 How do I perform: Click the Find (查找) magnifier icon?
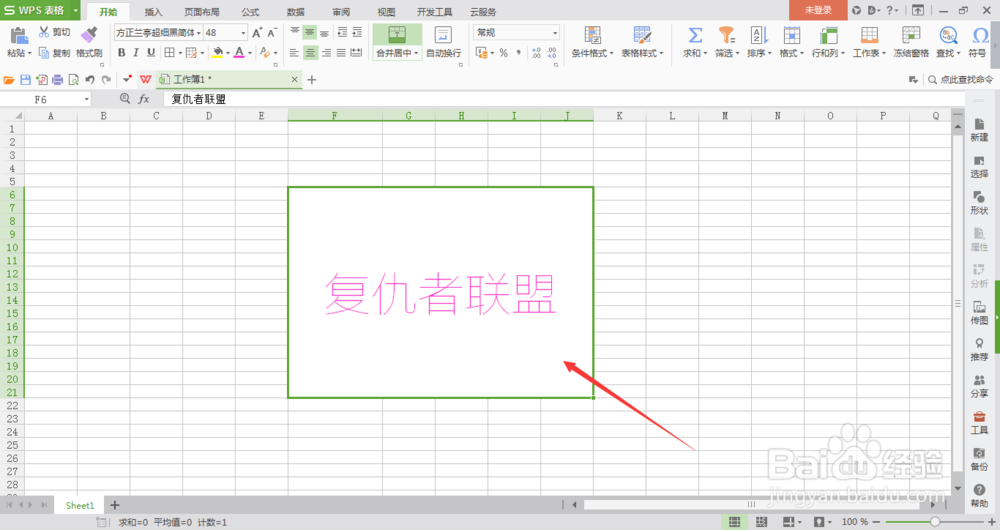pyautogui.click(x=948, y=35)
